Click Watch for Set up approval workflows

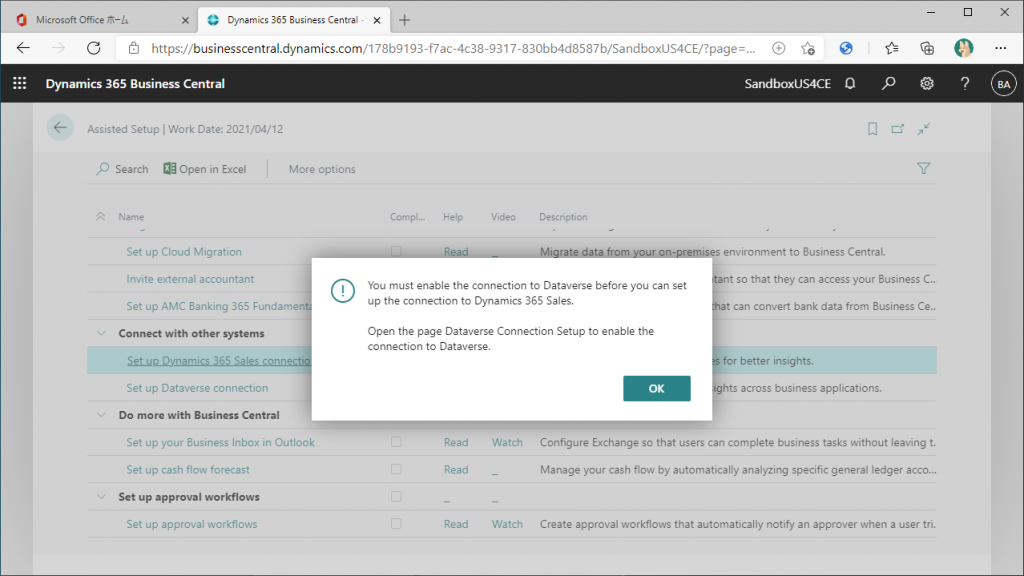pyautogui.click(x=507, y=524)
